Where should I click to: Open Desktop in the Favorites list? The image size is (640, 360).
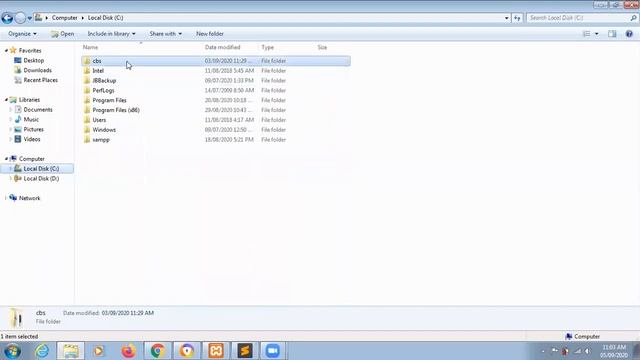(x=33, y=60)
